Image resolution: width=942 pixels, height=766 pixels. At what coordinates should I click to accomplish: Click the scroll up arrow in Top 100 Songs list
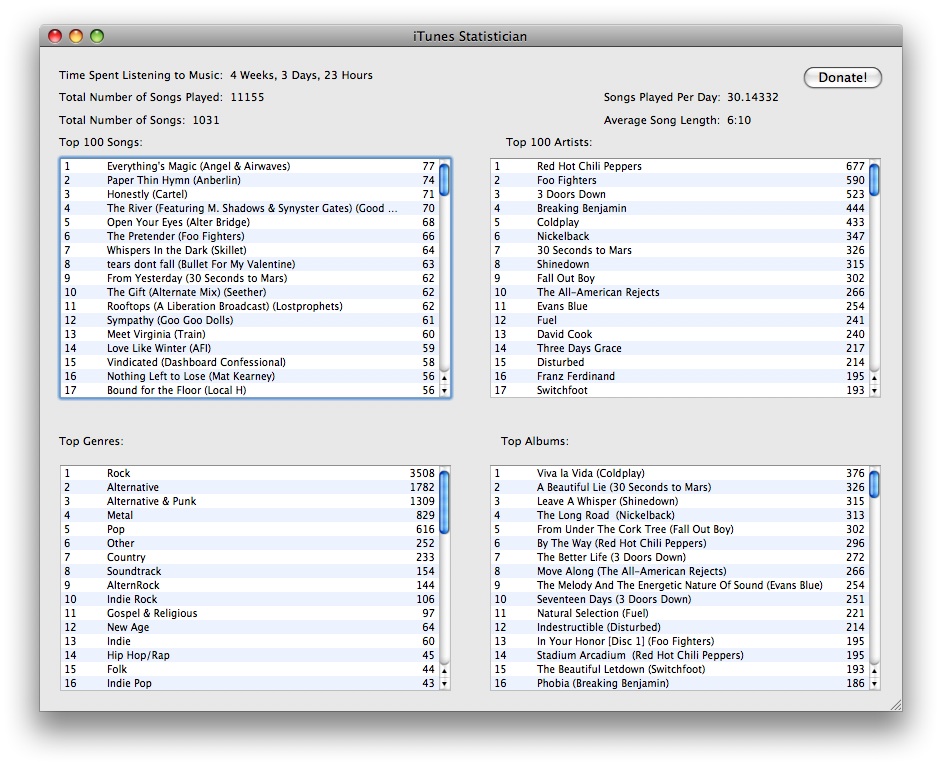coord(445,377)
